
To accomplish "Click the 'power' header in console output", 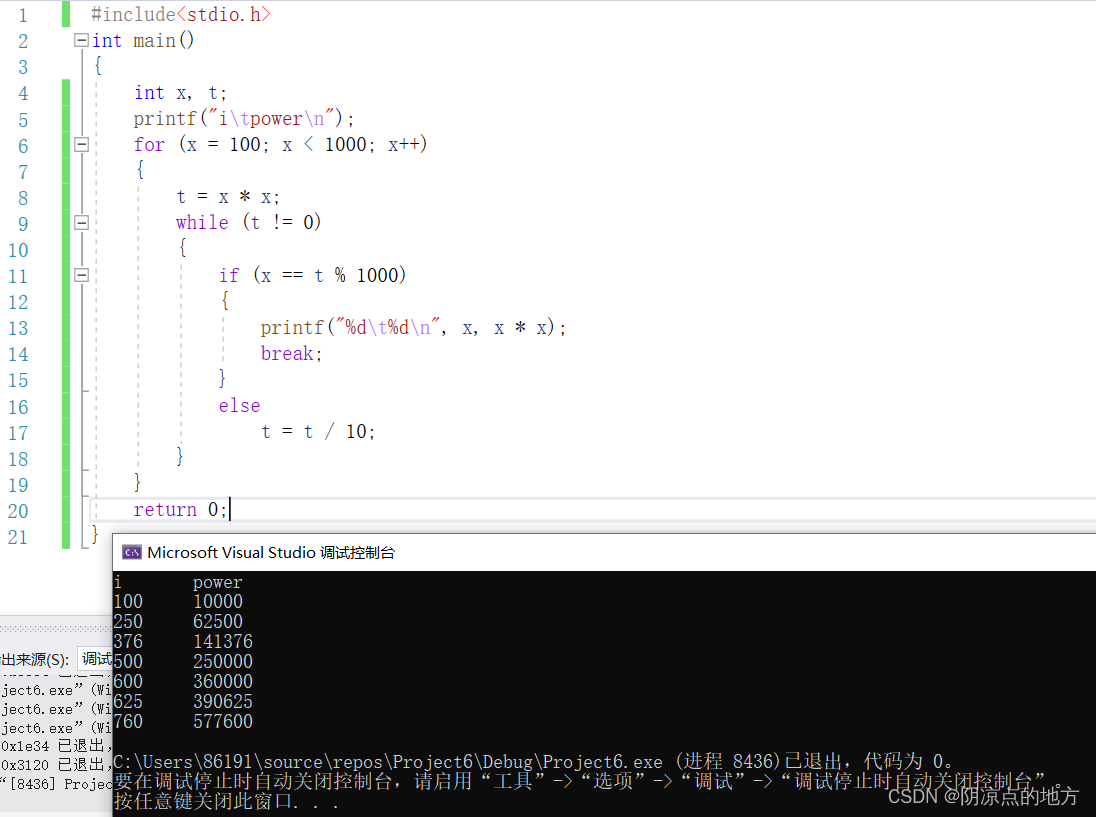I will click(217, 583).
